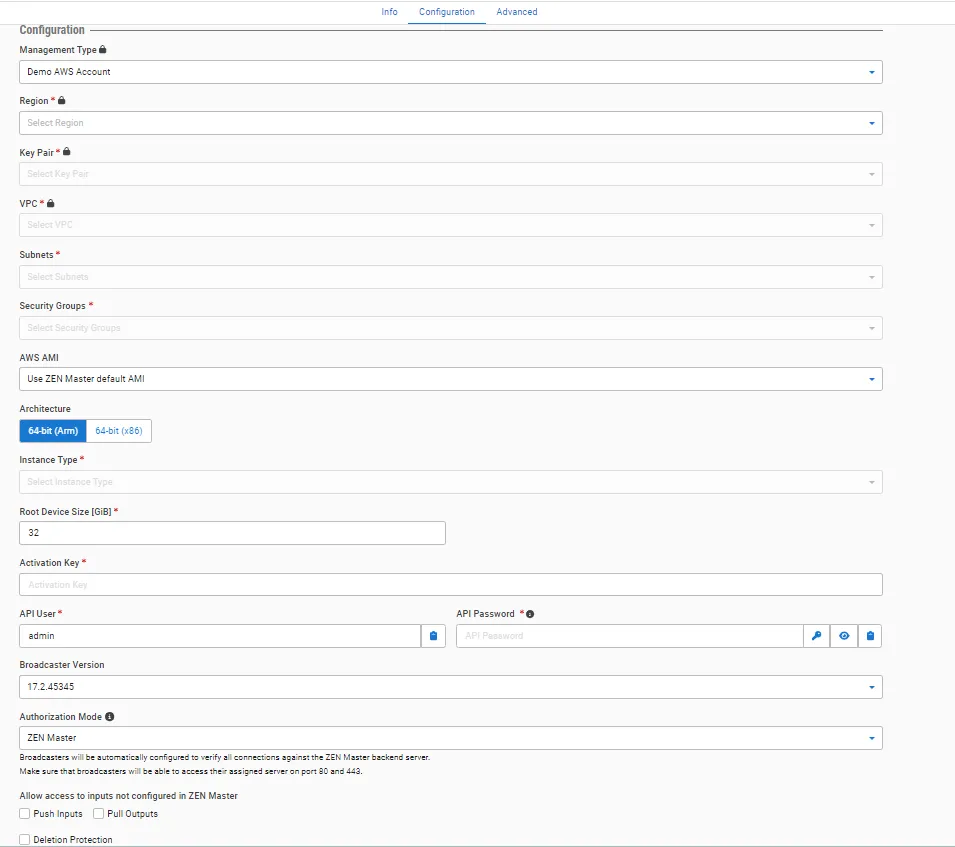This screenshot has width=955, height=847.
Task: Click the Broadcaster Version label
Action: click(x=62, y=664)
